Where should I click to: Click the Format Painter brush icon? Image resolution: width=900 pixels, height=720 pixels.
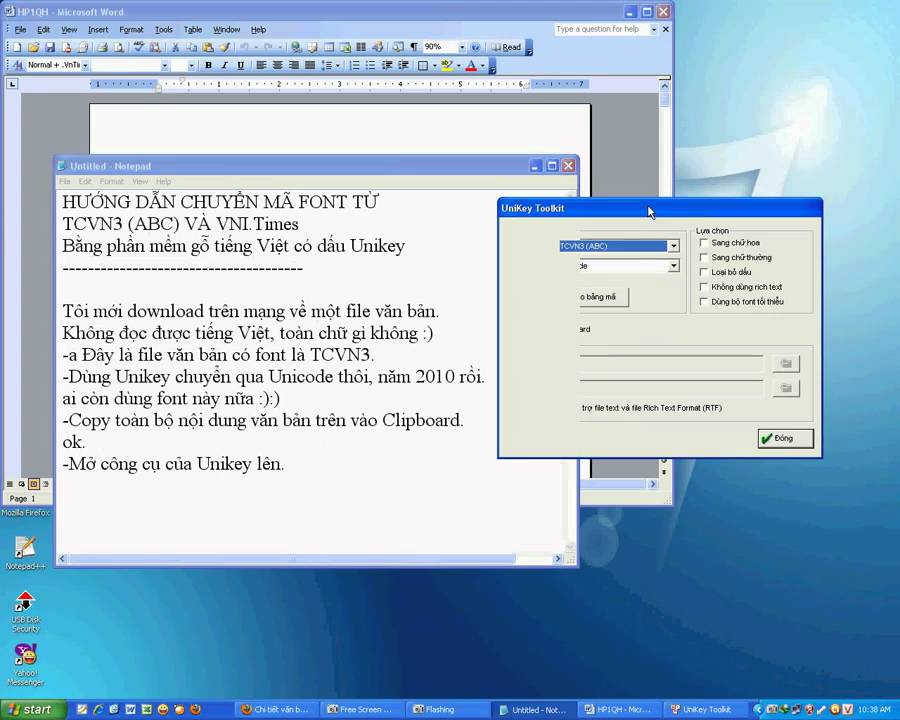click(x=224, y=47)
